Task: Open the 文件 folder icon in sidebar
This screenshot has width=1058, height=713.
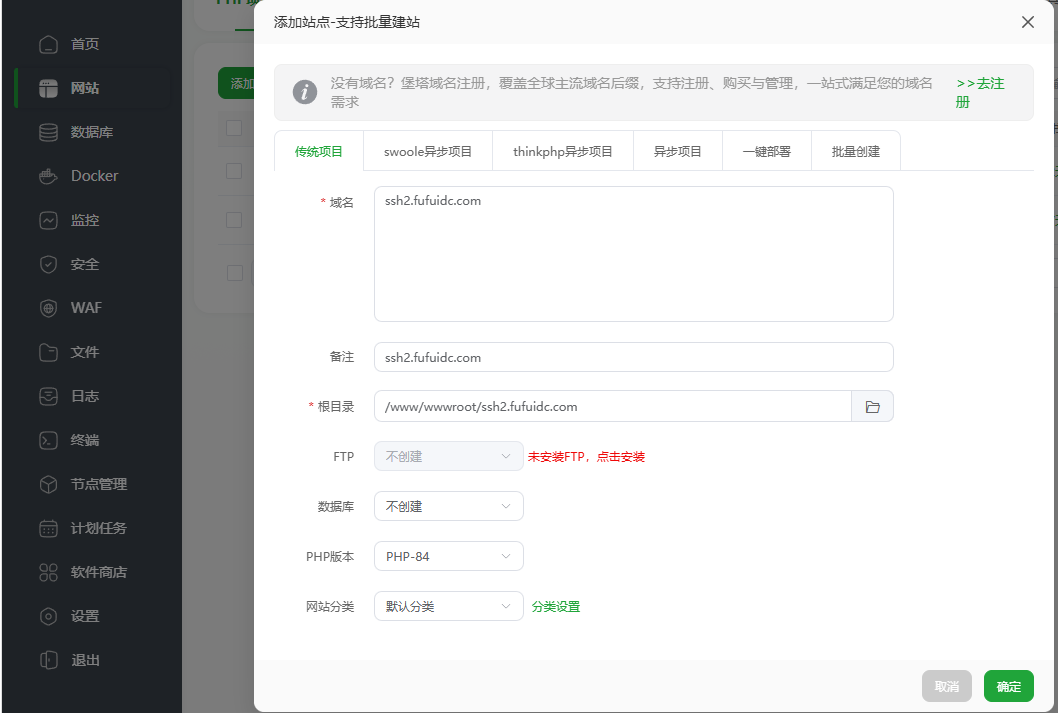Action: 49,352
